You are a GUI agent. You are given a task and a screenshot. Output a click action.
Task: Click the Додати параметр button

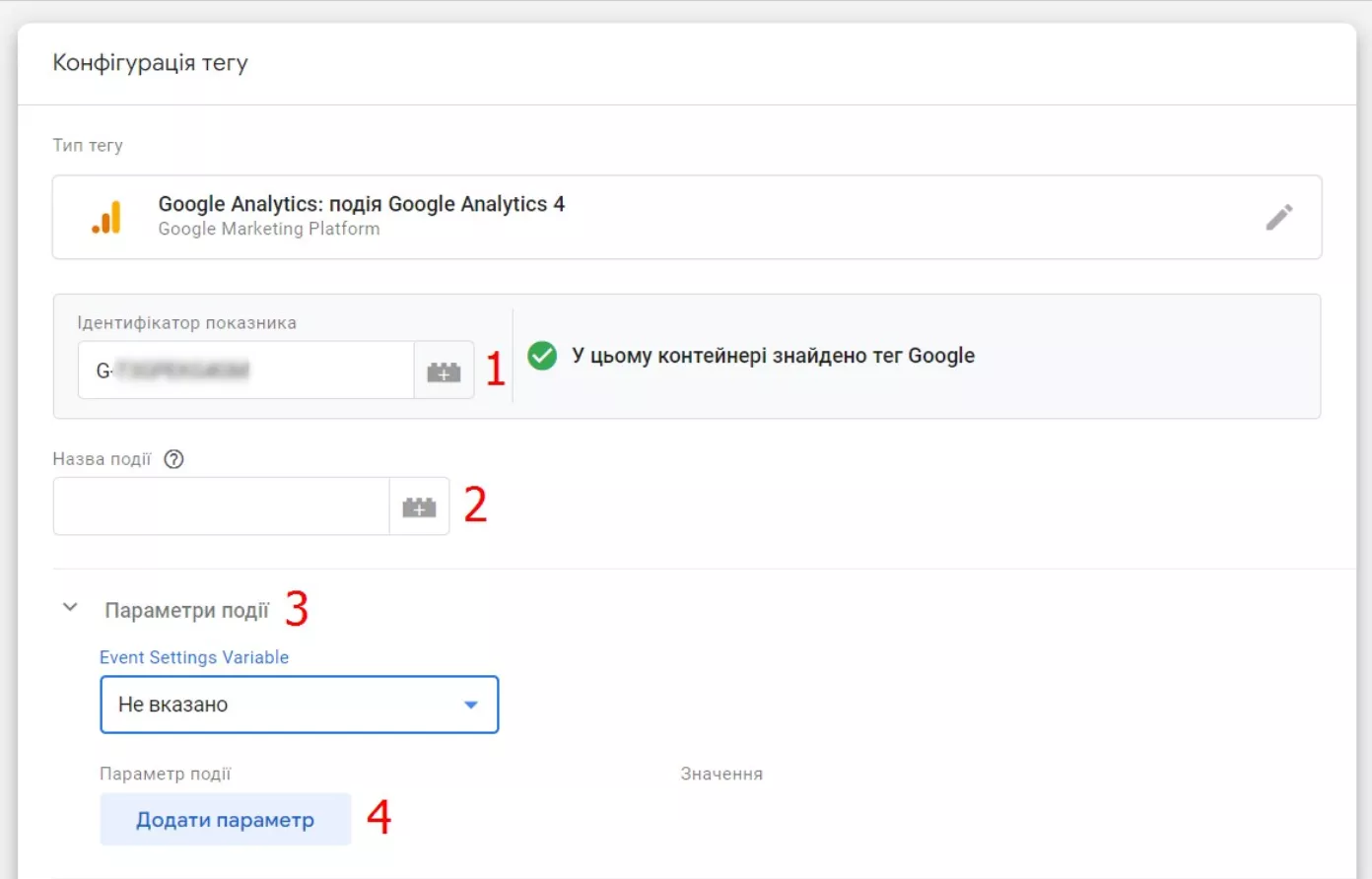[225, 820]
